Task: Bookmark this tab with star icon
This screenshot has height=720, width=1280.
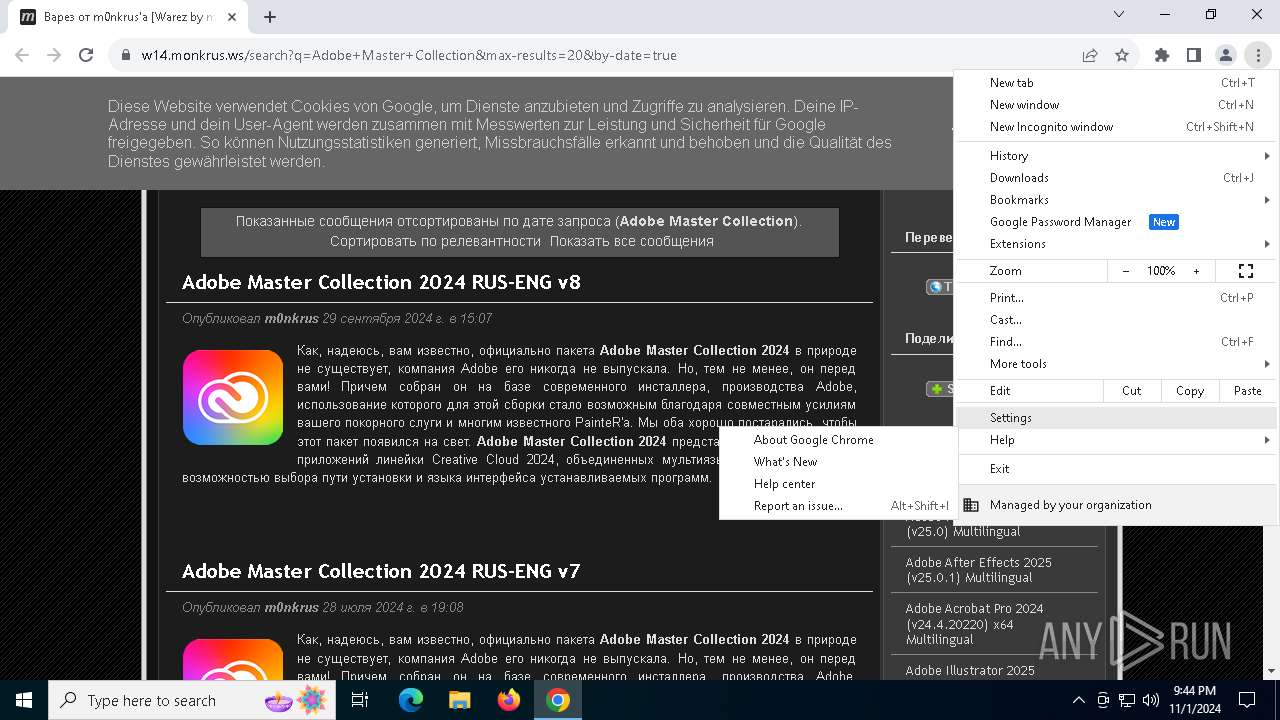Action: (1122, 55)
